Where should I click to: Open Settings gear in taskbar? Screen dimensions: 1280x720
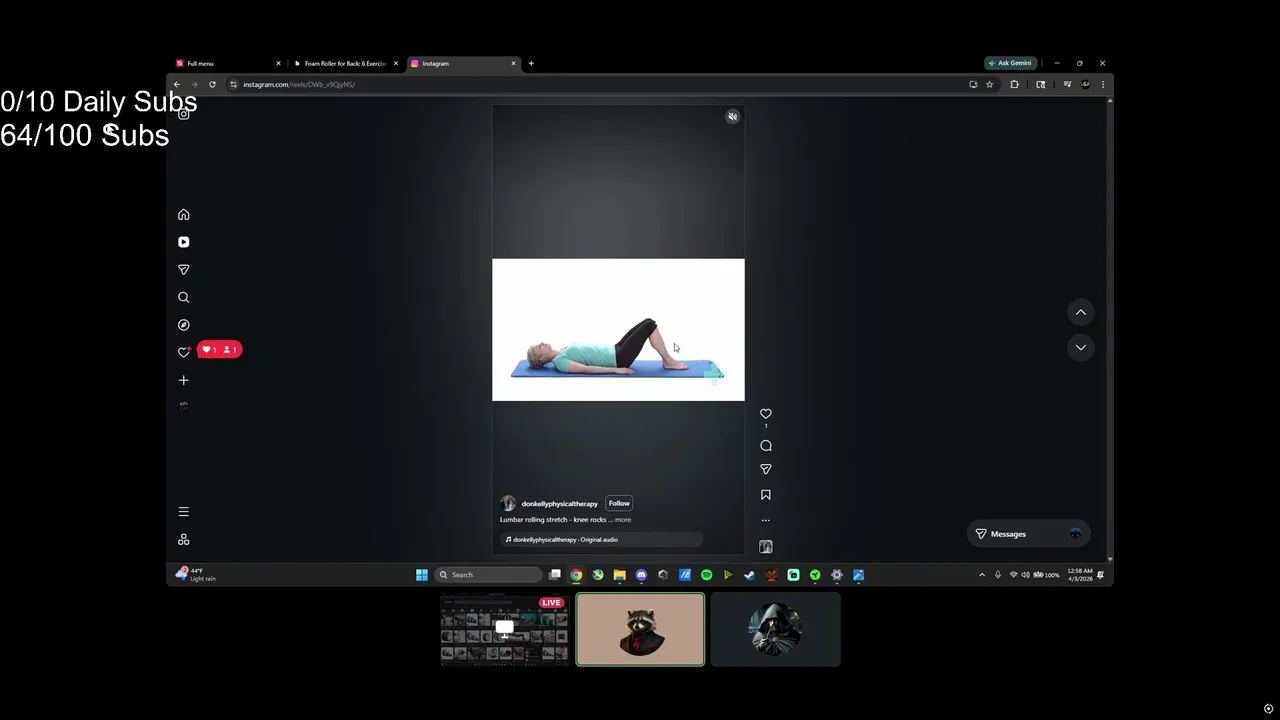click(x=837, y=575)
